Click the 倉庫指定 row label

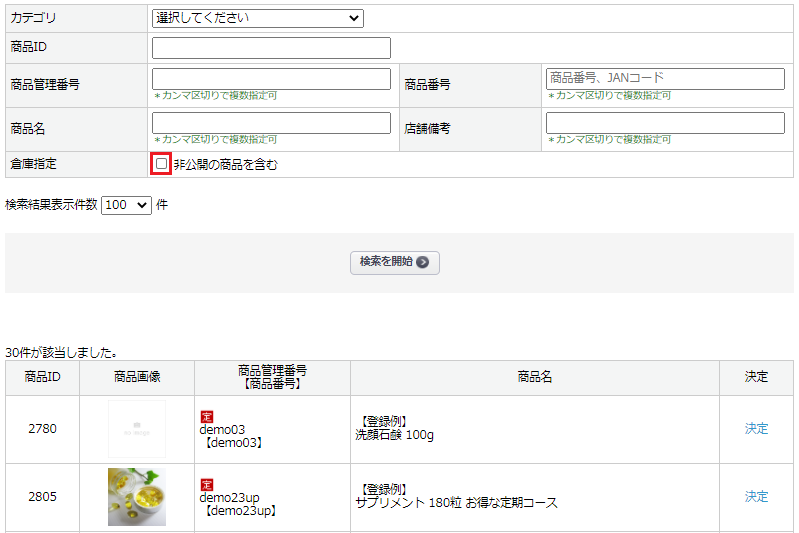tap(33, 164)
